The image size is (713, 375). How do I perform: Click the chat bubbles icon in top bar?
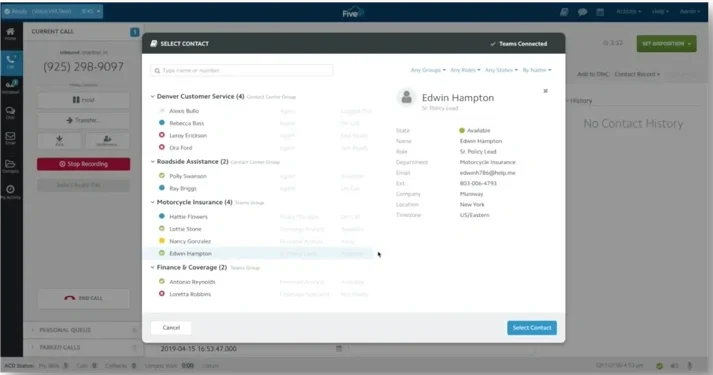[x=582, y=12]
